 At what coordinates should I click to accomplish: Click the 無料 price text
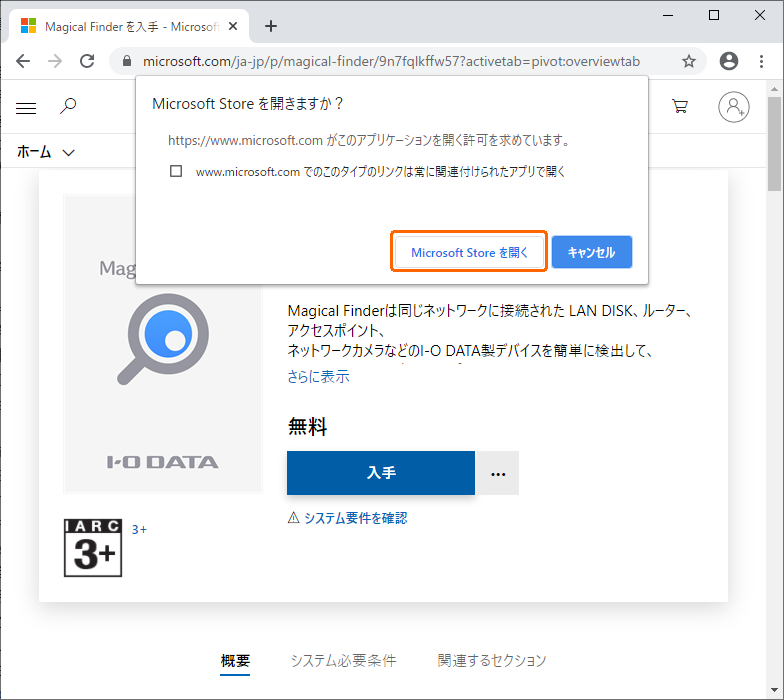(x=307, y=426)
